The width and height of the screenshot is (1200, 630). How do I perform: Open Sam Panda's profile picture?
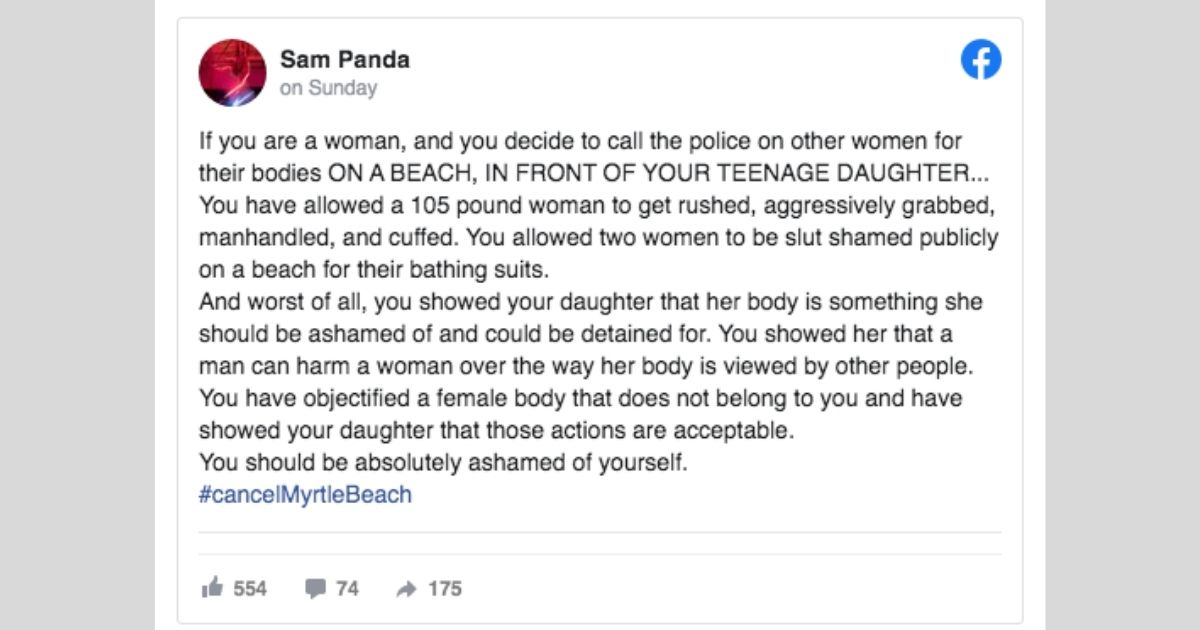click(233, 73)
